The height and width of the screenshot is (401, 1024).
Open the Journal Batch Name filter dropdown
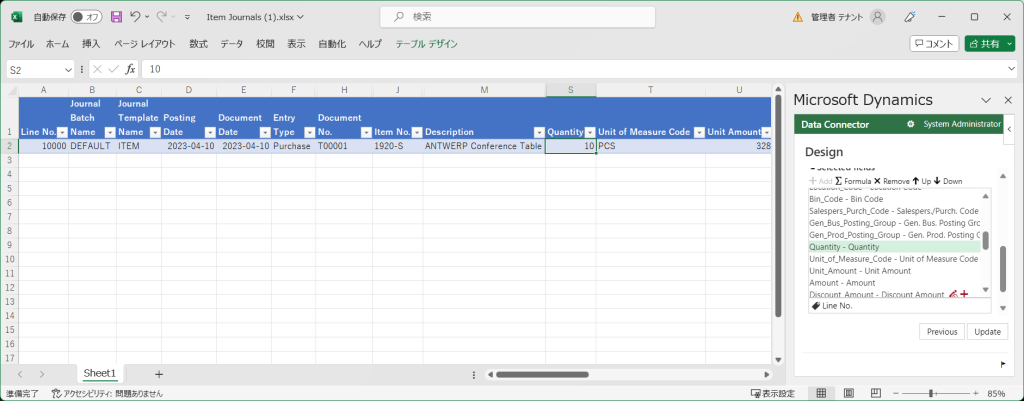[x=108, y=132]
